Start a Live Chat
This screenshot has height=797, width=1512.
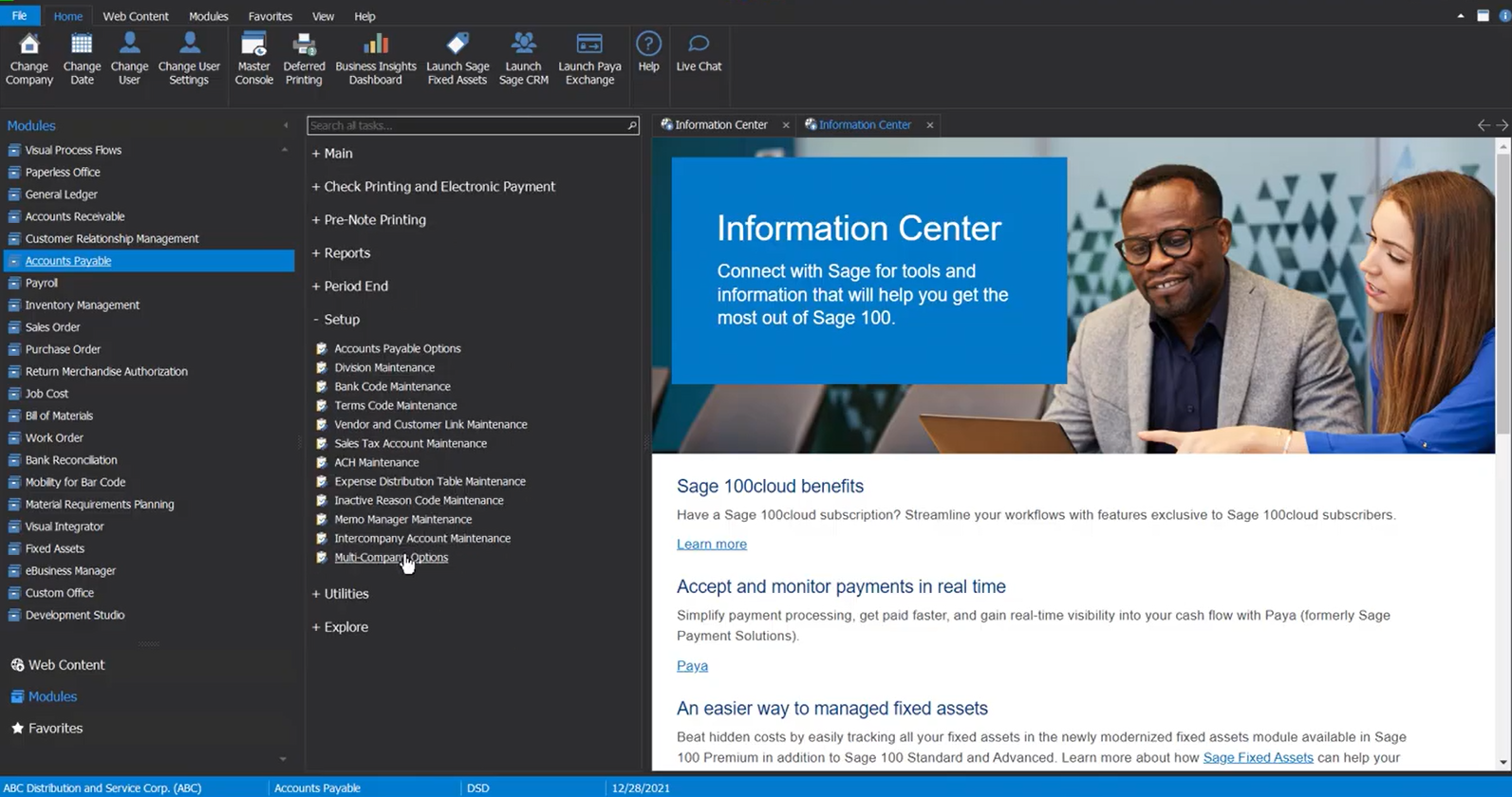click(x=699, y=52)
